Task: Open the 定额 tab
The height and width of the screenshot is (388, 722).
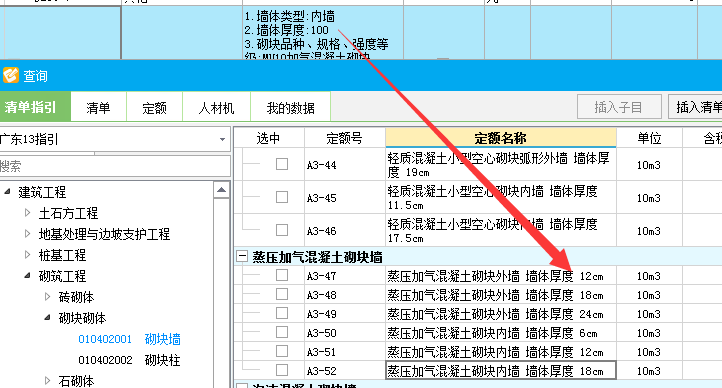Action: click(x=154, y=107)
